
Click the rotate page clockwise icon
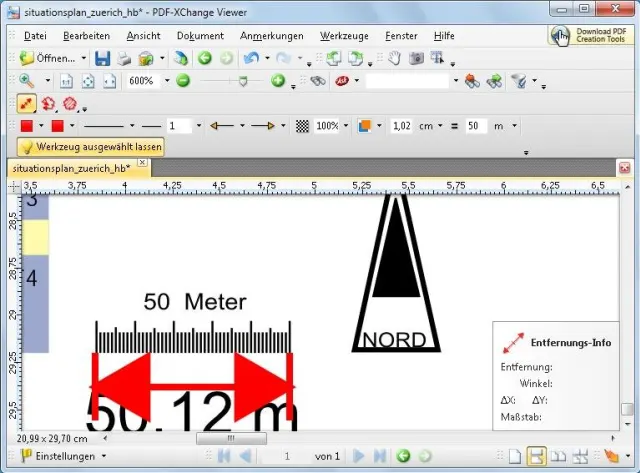[355, 58]
